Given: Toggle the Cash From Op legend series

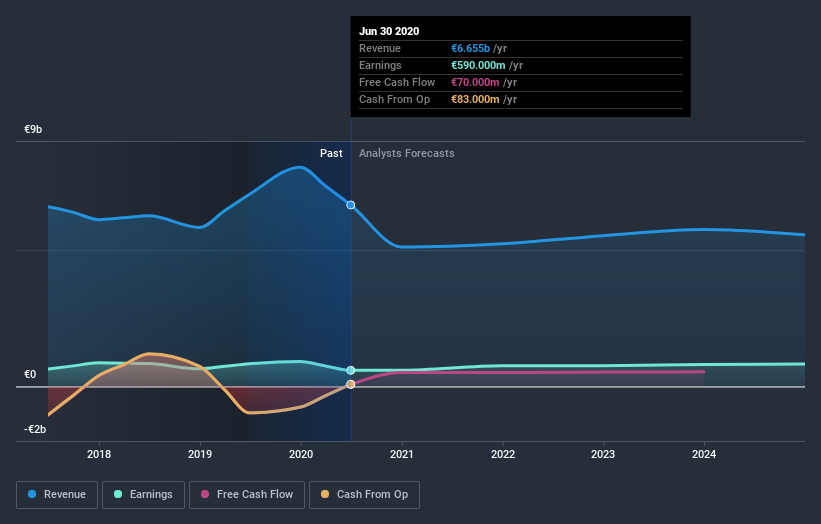Looking at the screenshot, I should pyautogui.click(x=364, y=495).
